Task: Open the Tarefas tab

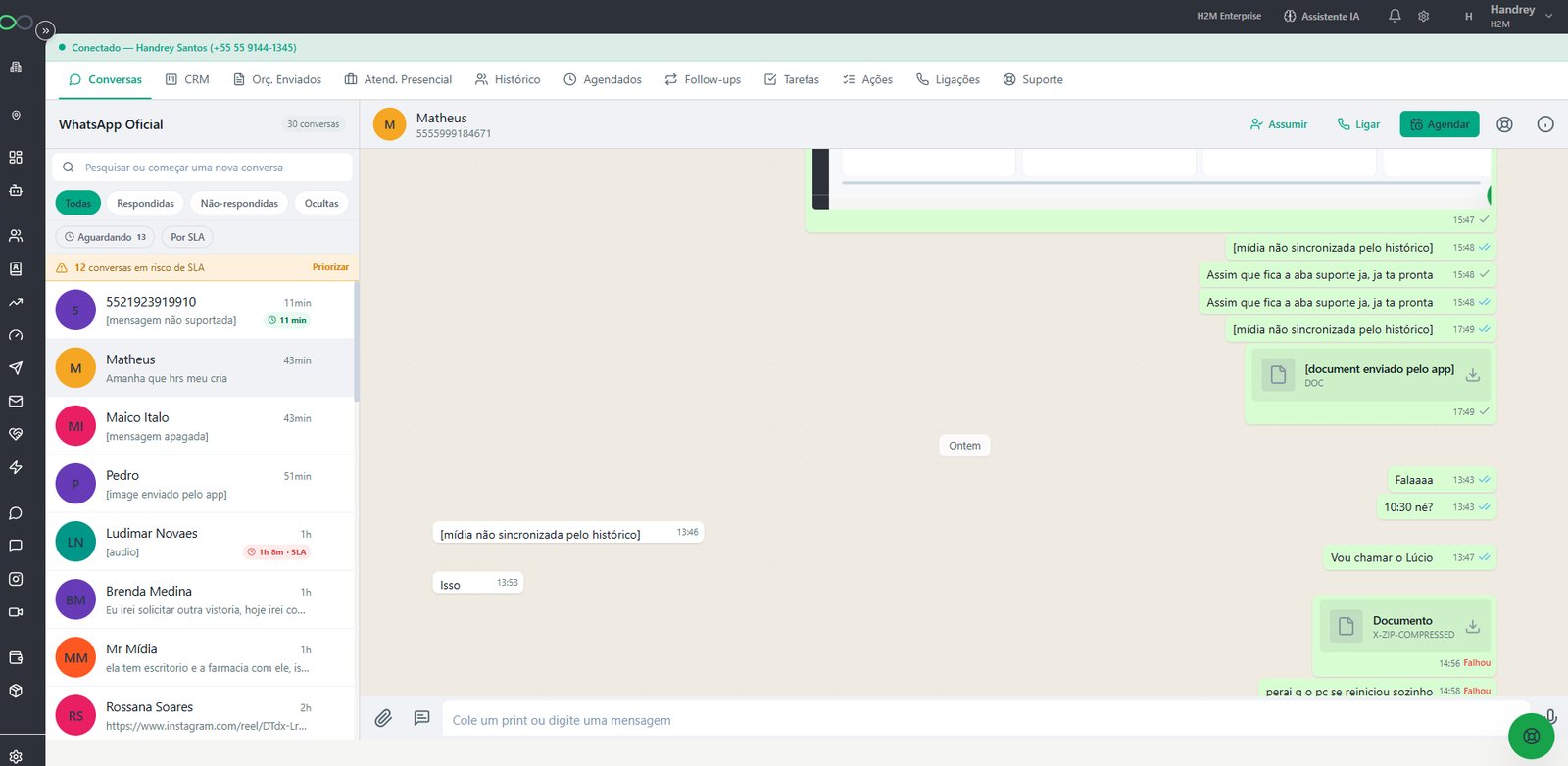Action: pyautogui.click(x=792, y=79)
